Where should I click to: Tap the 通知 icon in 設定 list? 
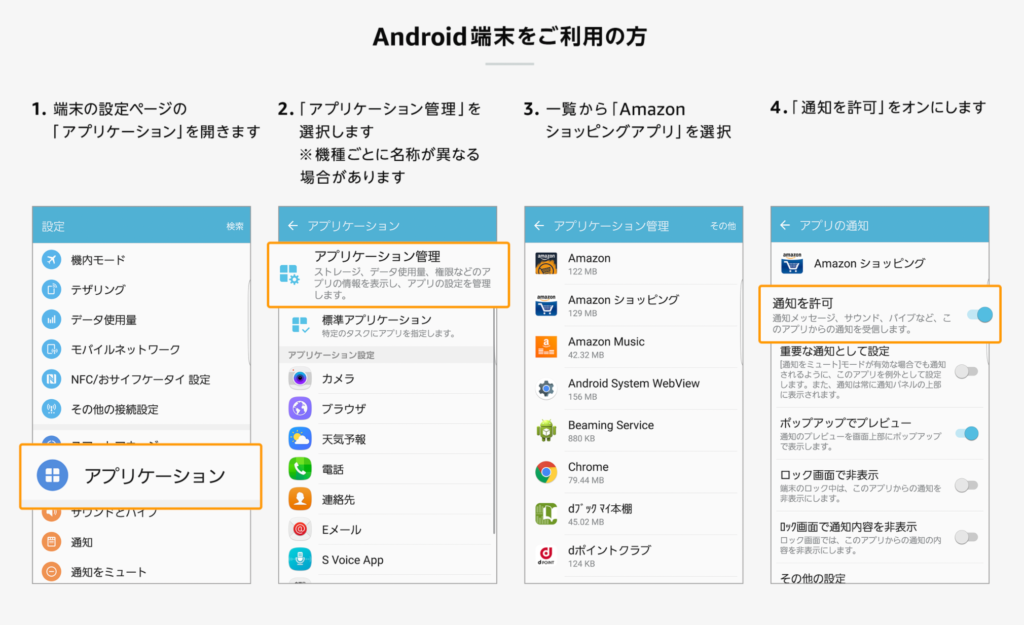[52, 541]
